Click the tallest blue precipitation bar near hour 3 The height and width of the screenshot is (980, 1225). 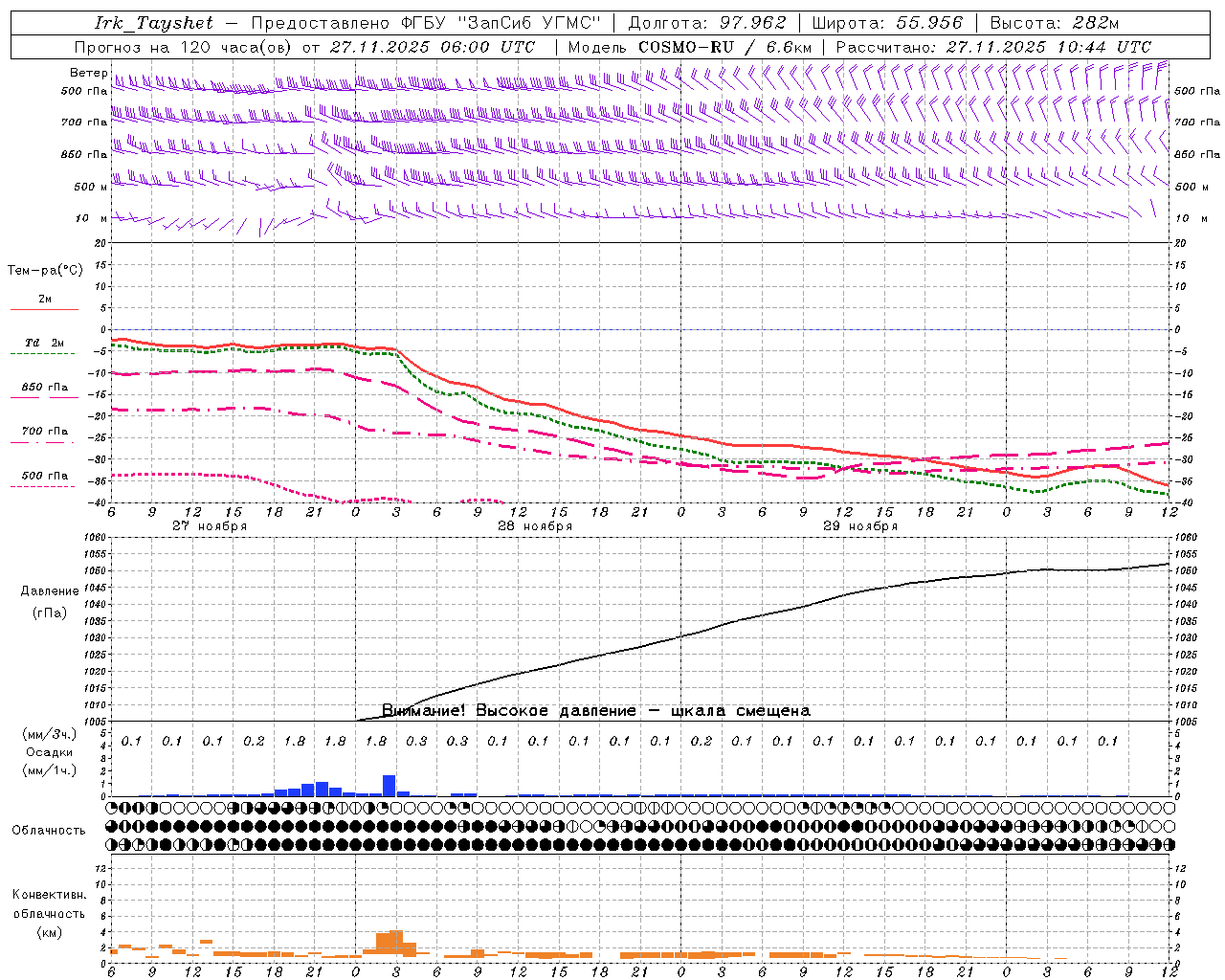click(390, 786)
